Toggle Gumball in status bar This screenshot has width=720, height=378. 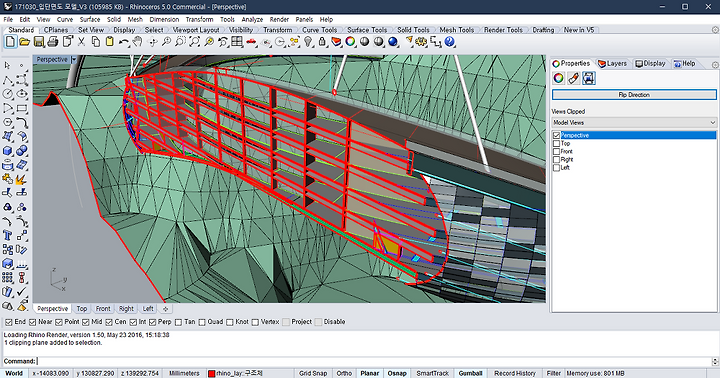click(x=470, y=373)
